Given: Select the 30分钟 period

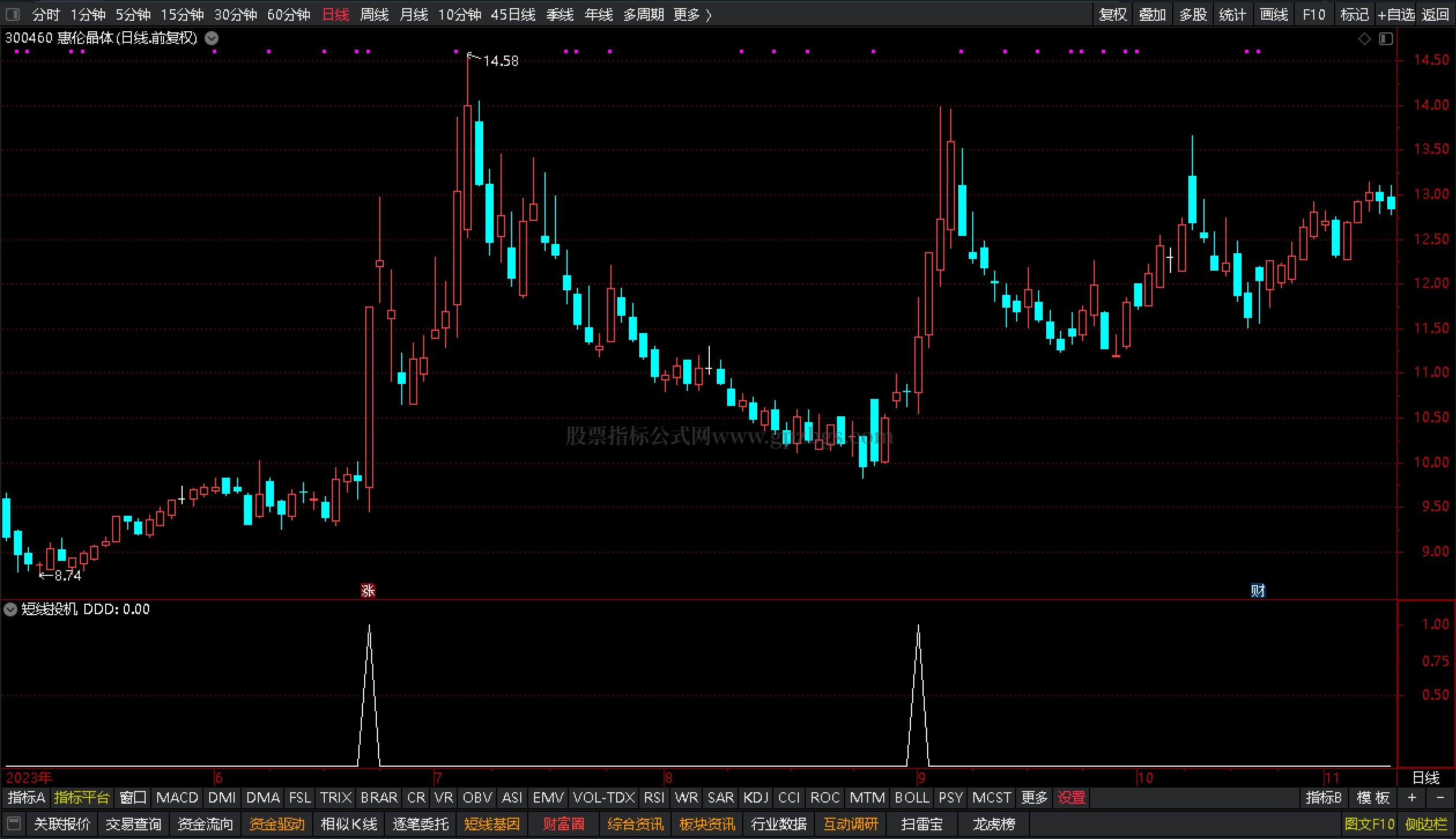Looking at the screenshot, I should click(x=235, y=14).
